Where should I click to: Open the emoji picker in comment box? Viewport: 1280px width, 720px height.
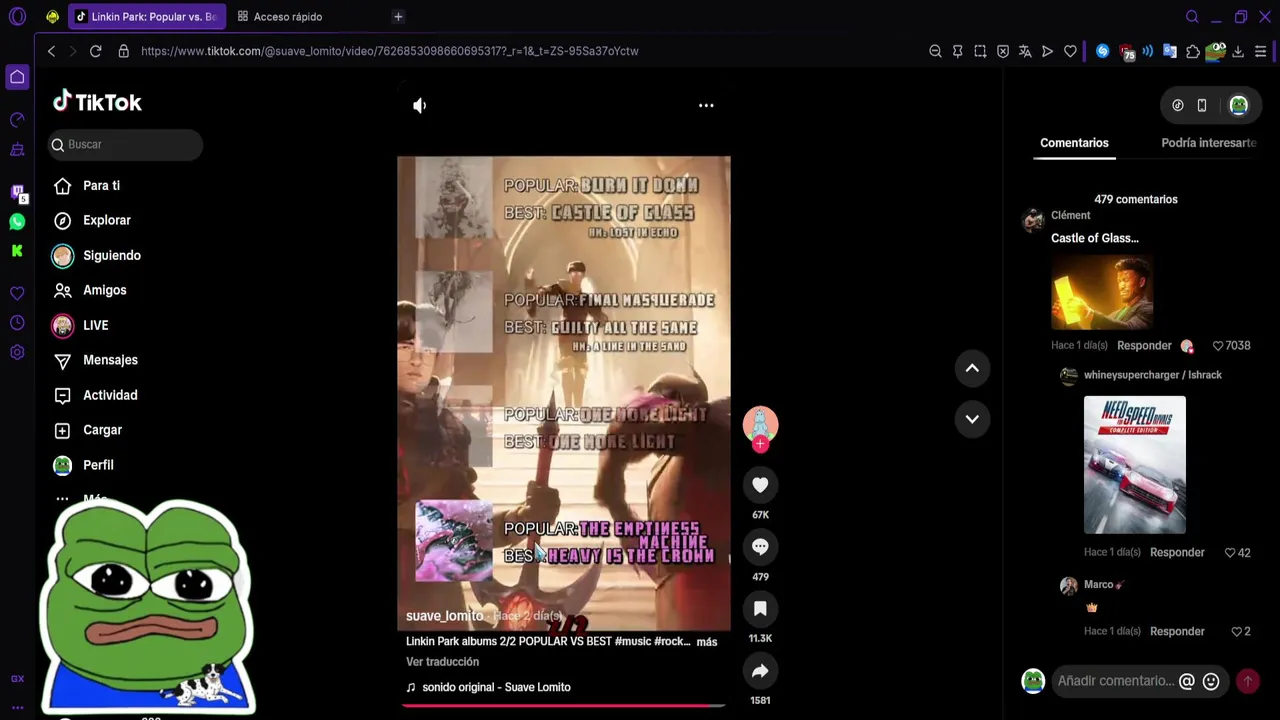pyautogui.click(x=1211, y=682)
